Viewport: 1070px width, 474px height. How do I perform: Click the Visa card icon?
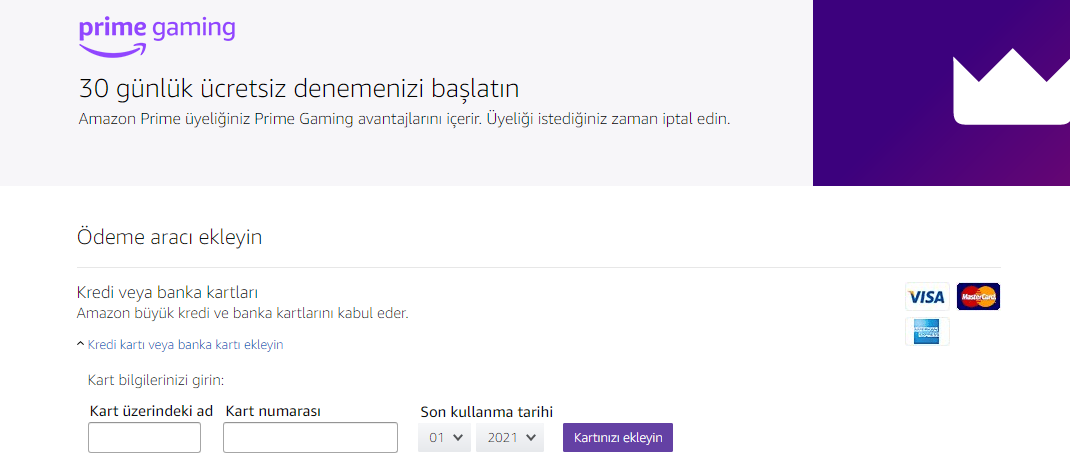point(927,297)
